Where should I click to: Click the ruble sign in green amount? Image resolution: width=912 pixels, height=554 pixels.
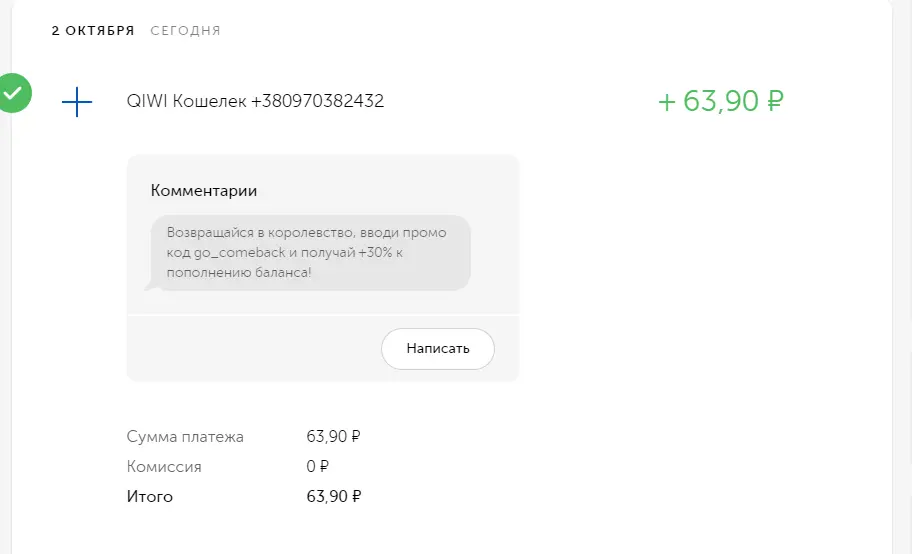[775, 101]
